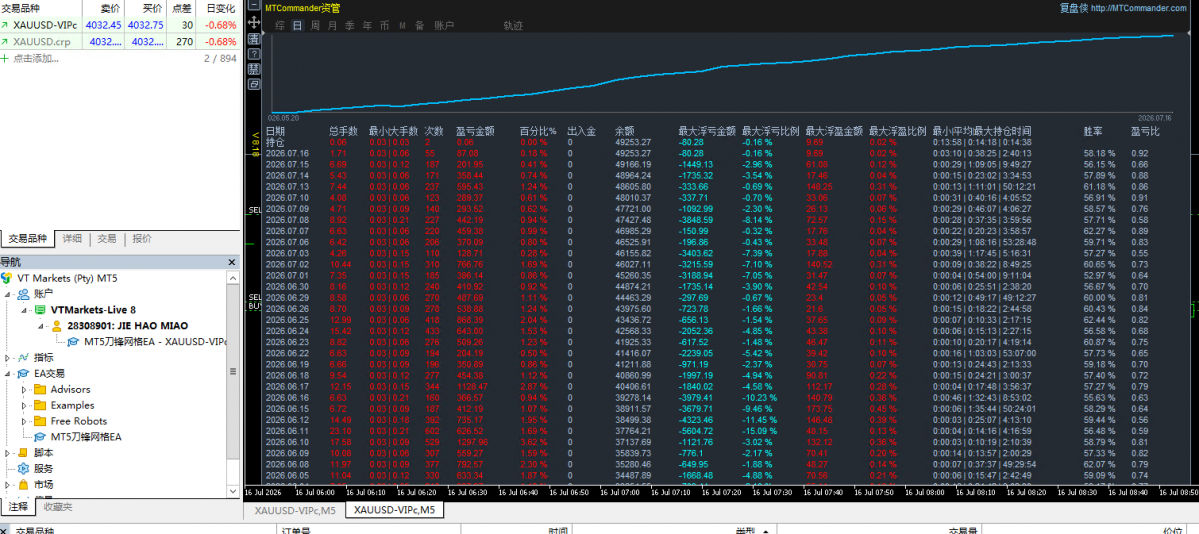The image size is (1199, 534).
Task: Click the collapse minus icon above move arrows
Action: tap(254, 5)
